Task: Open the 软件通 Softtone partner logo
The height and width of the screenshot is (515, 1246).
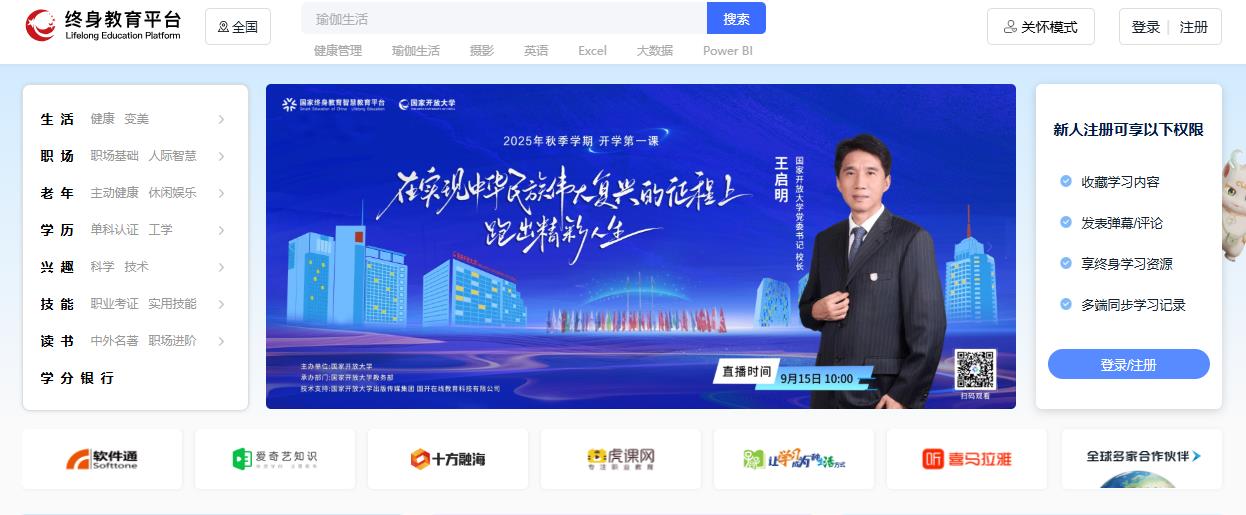Action: [x=102, y=459]
